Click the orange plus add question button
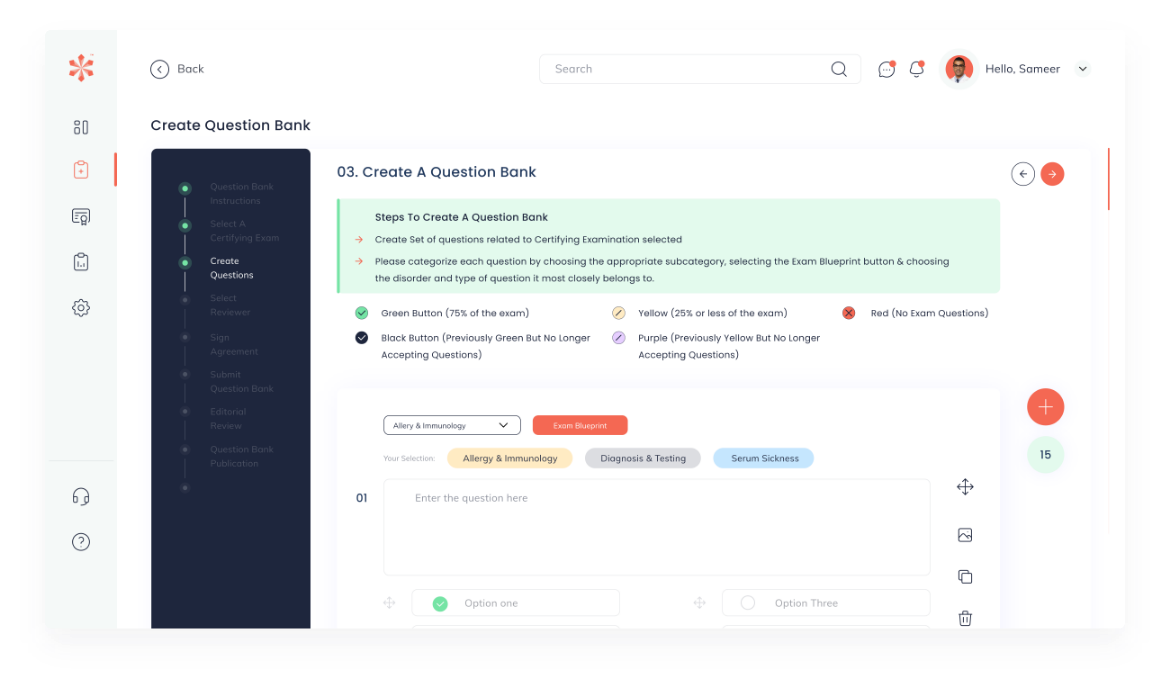The width and height of the screenshot is (1170, 689). click(x=1045, y=407)
